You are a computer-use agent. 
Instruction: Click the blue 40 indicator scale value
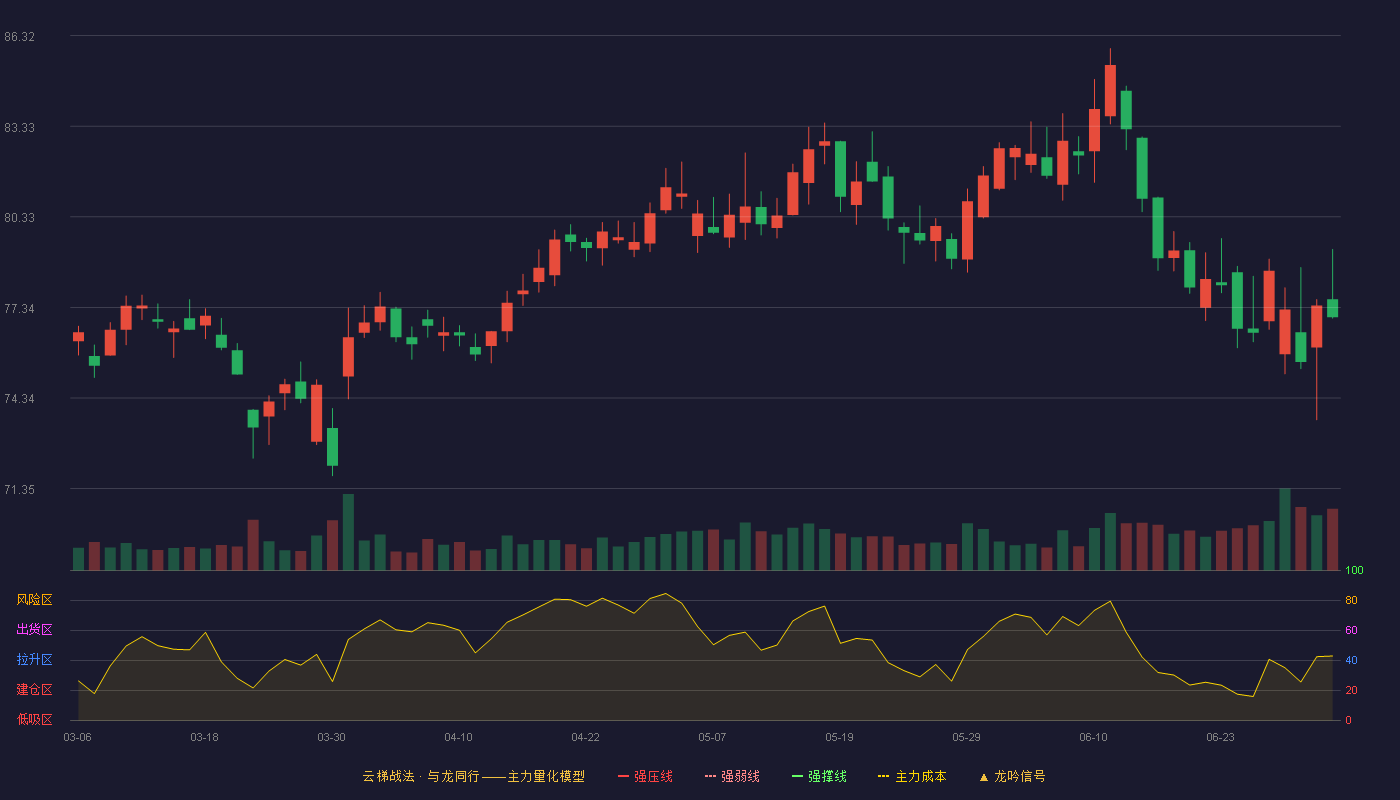point(1351,661)
